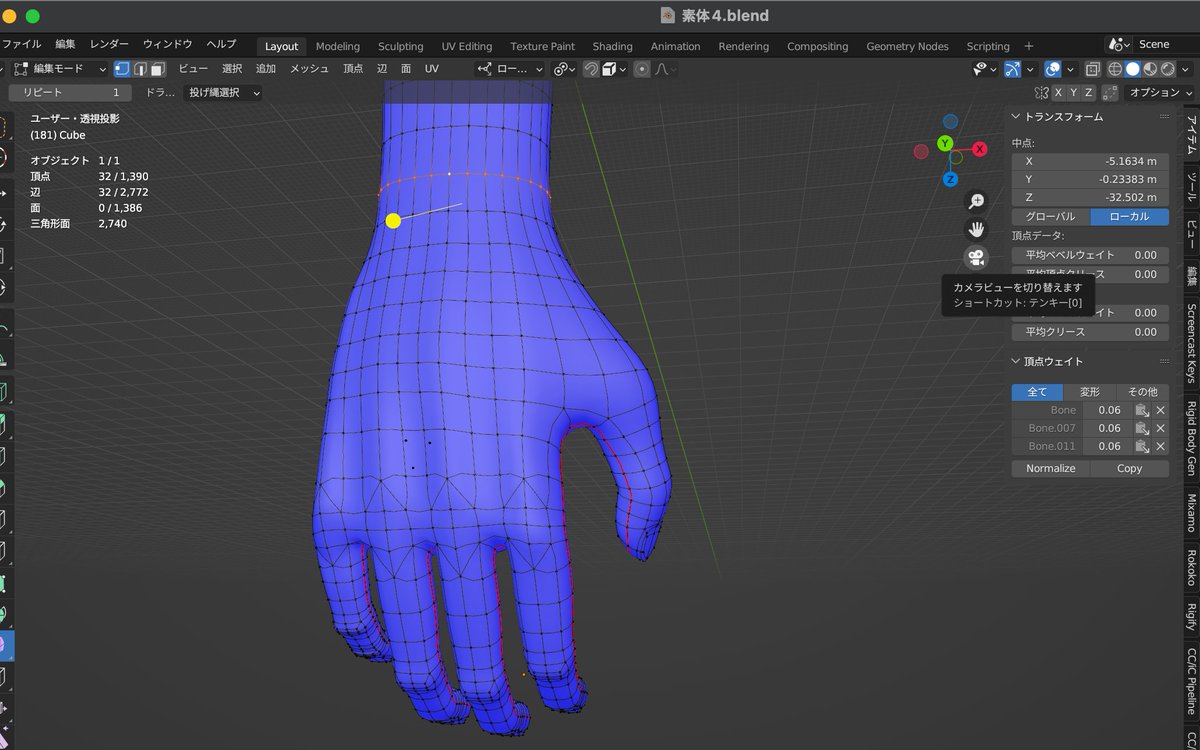Adjust 平均ベベルウェイト value slider
Image resolution: width=1200 pixels, height=750 pixels.
click(x=1090, y=255)
